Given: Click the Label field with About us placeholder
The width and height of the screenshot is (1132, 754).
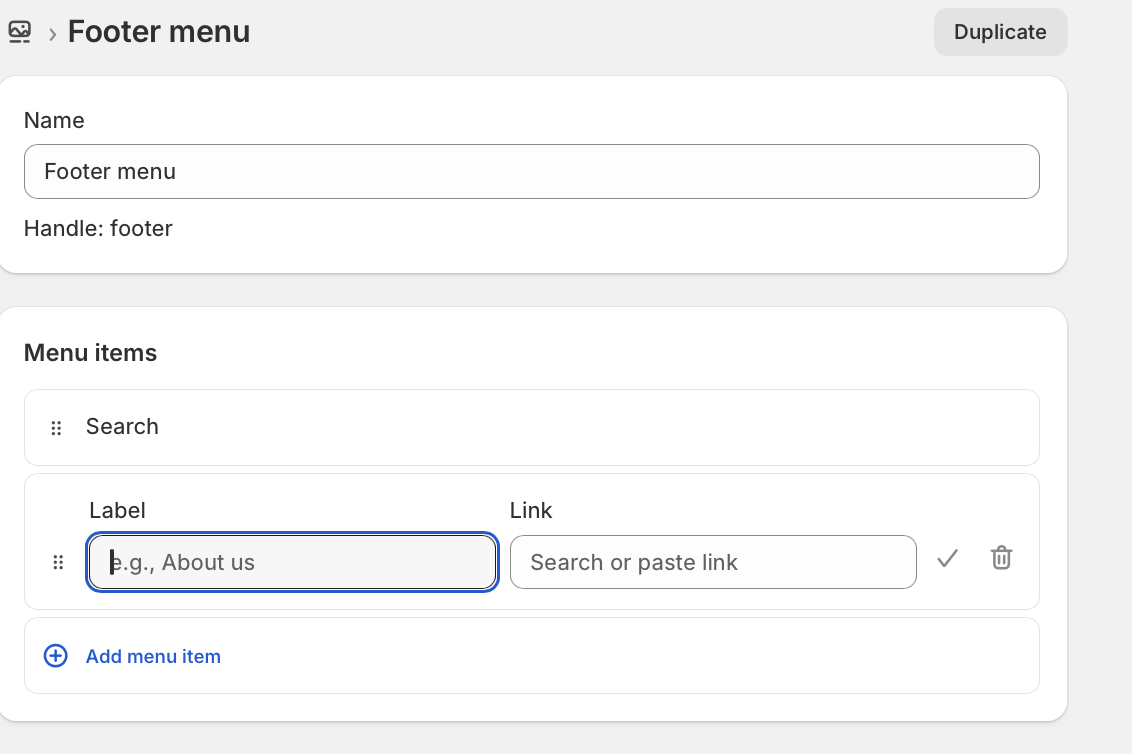Looking at the screenshot, I should pos(292,562).
